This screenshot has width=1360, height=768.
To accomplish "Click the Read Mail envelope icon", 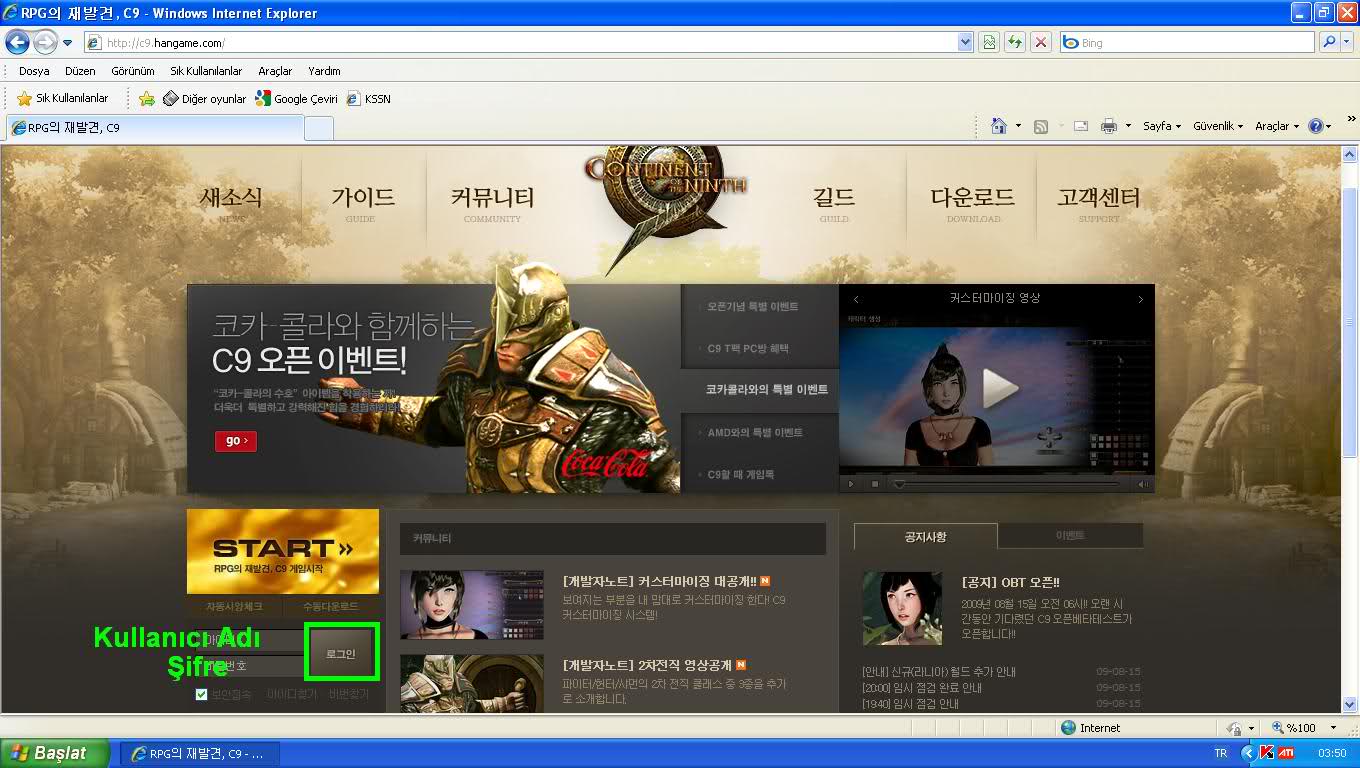I will coord(1080,126).
